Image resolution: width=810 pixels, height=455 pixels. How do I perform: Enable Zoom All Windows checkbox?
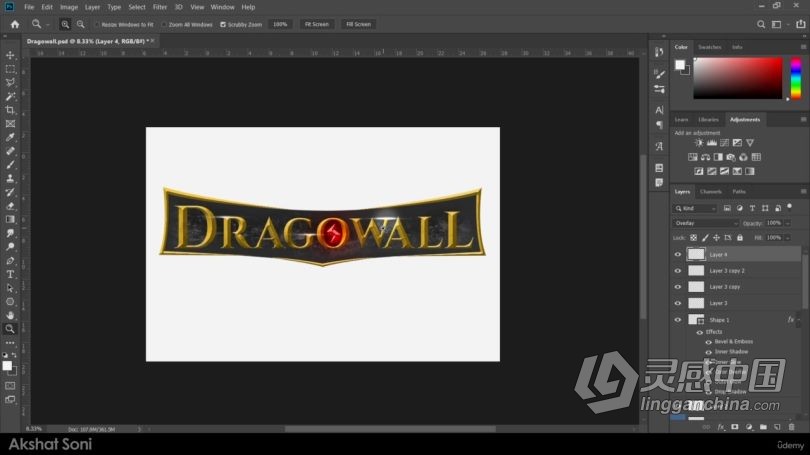tap(164, 24)
